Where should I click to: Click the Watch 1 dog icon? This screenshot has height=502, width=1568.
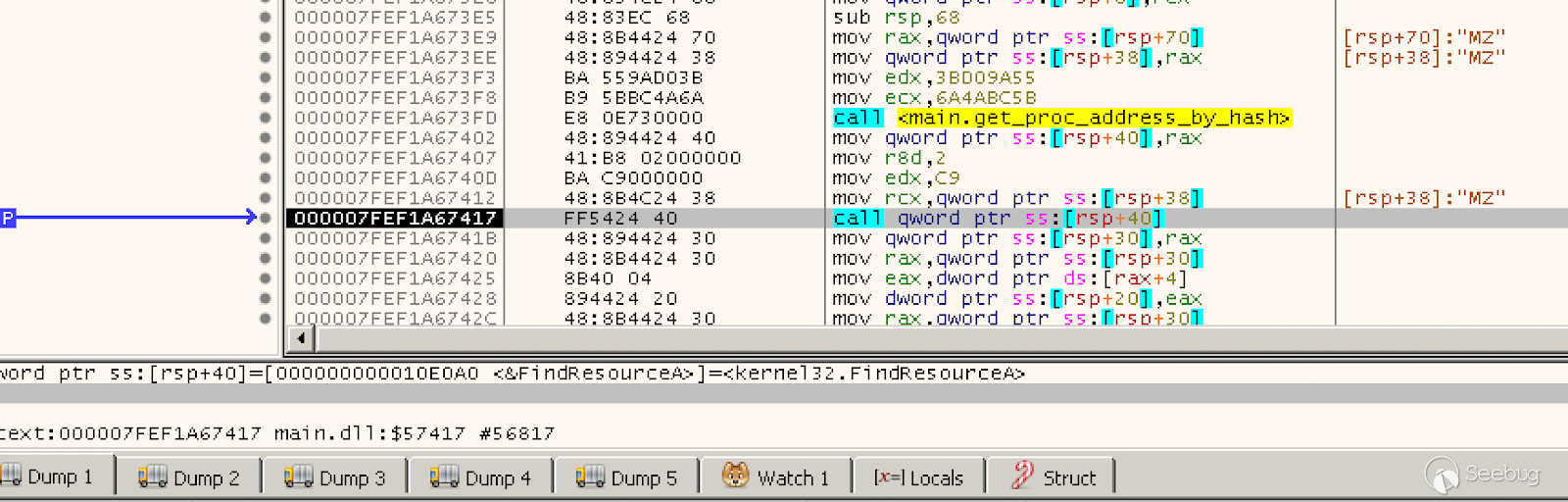click(736, 477)
